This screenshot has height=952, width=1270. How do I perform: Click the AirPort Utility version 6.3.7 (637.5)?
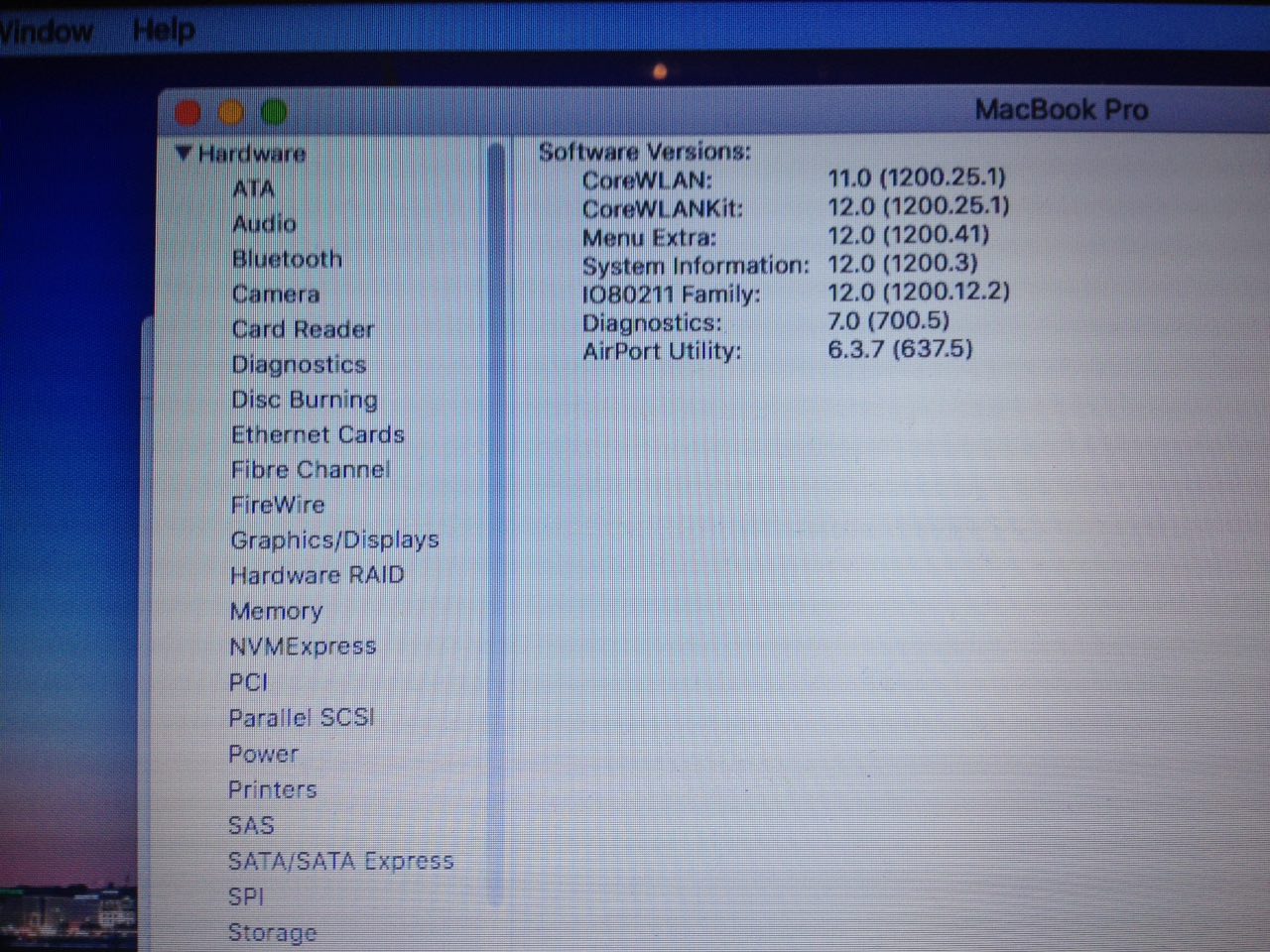(x=900, y=349)
